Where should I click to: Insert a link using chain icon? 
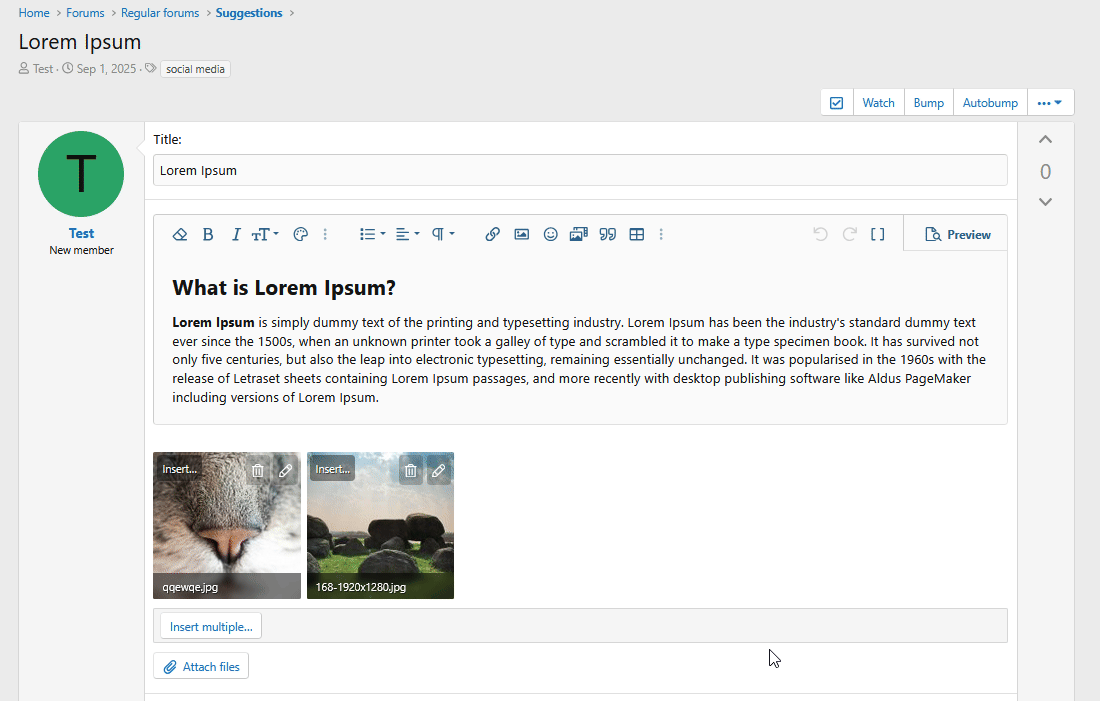click(492, 234)
